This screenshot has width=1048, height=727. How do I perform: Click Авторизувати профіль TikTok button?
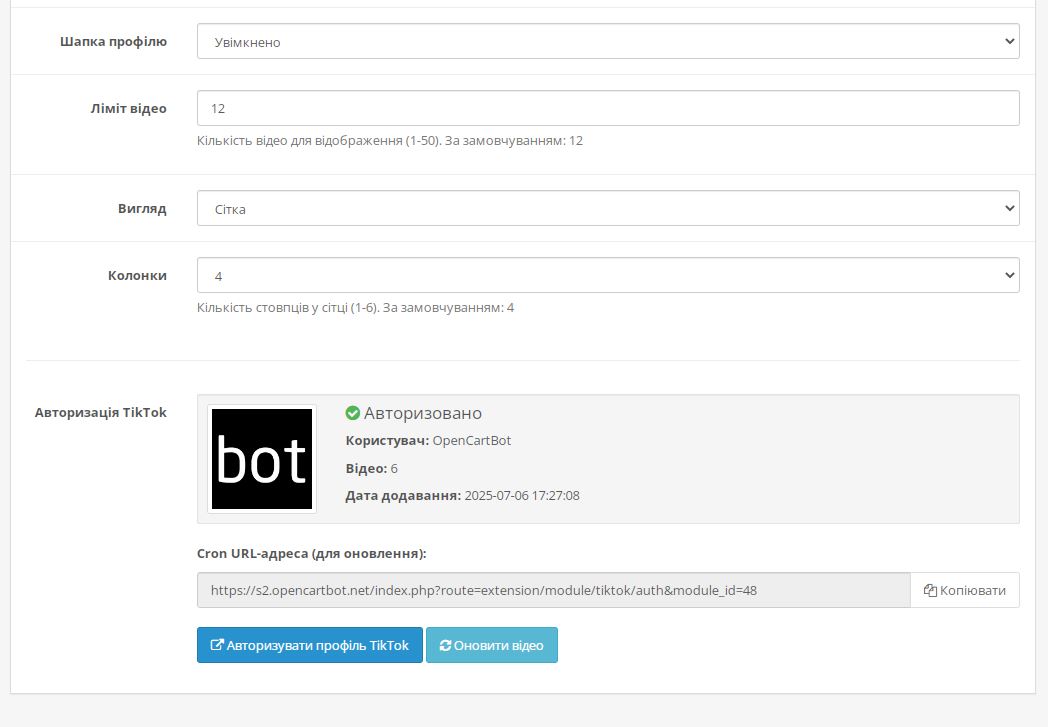(309, 645)
